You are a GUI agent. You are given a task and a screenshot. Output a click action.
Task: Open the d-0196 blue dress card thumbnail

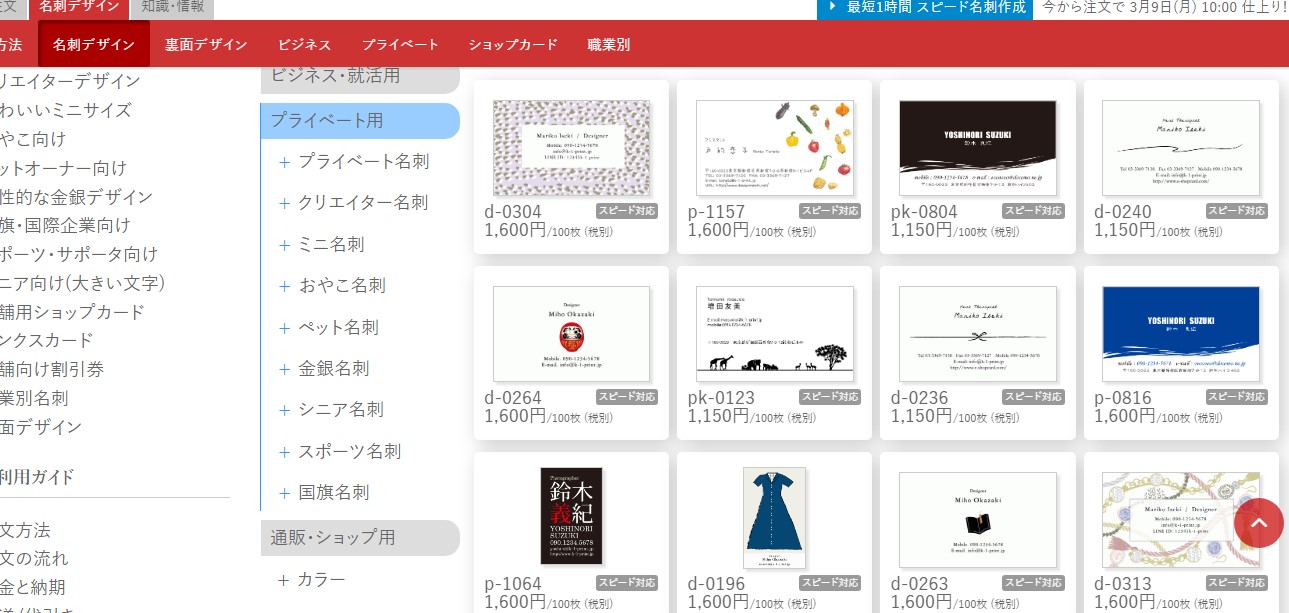(x=774, y=518)
